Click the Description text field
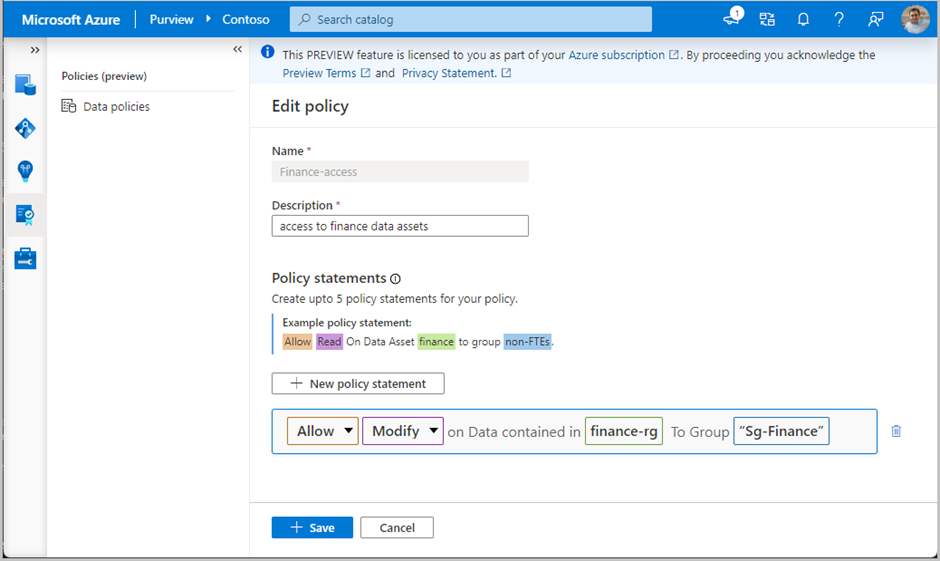Viewport: 940px width, 561px height. pos(400,226)
